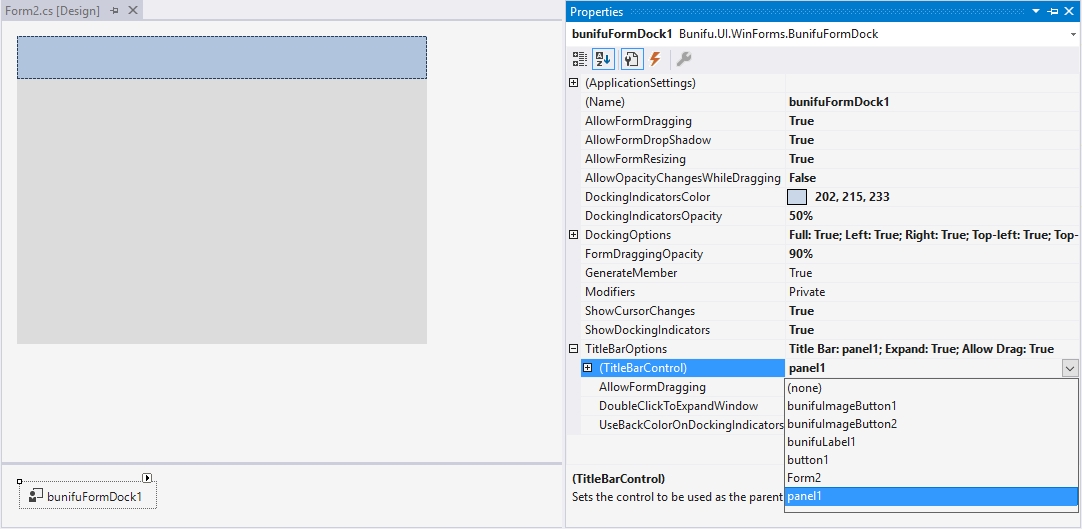Toggle auto-hide pin on Properties panel

point(1053,12)
